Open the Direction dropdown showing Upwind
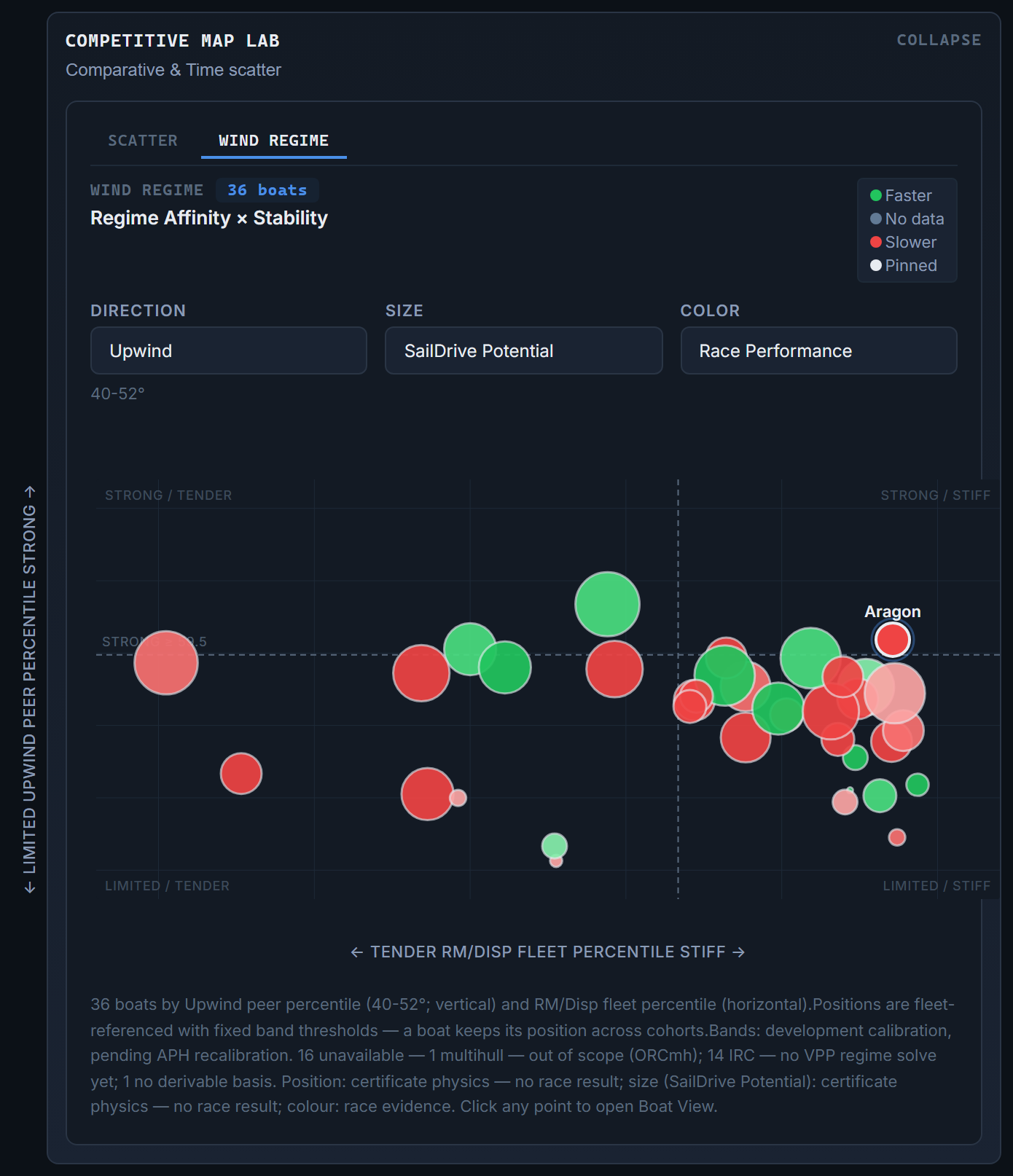1013x1176 pixels. click(x=228, y=350)
